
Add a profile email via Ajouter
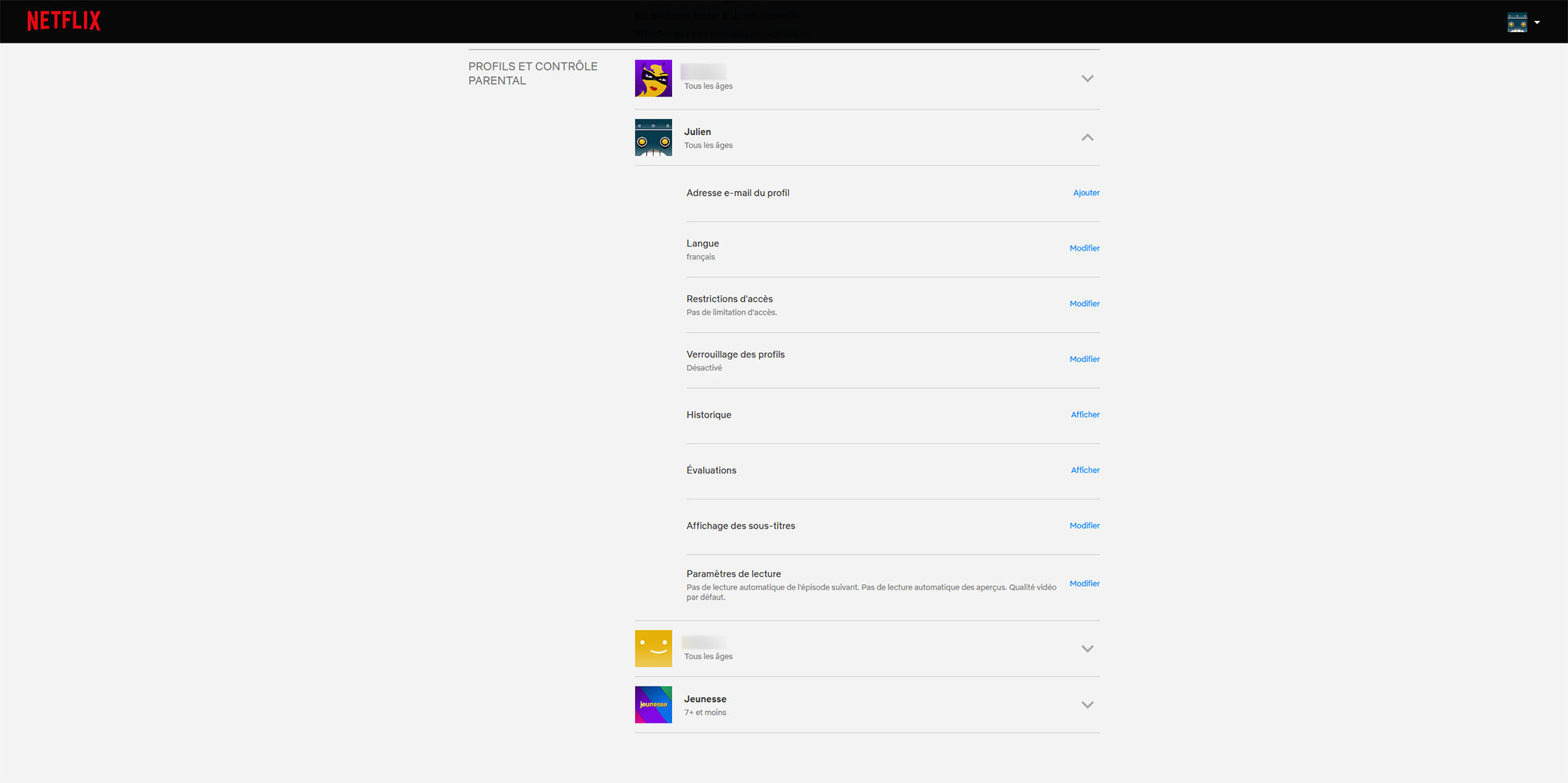click(1086, 193)
